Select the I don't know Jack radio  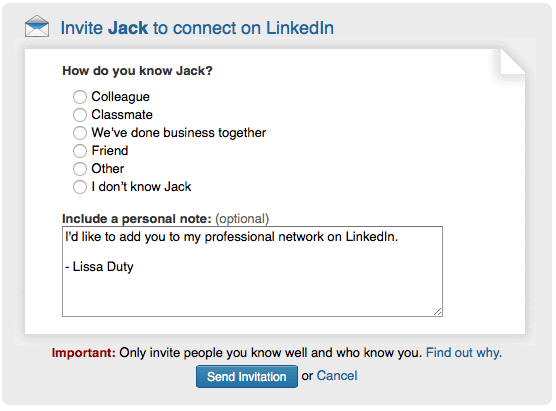(80, 187)
